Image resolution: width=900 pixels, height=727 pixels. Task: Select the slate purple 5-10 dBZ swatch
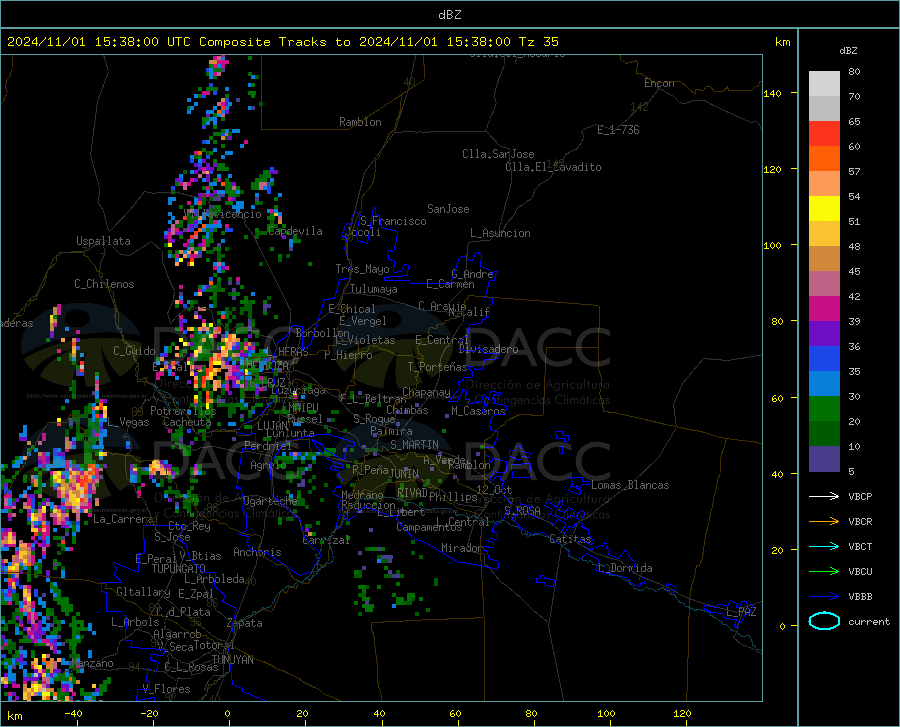click(x=824, y=459)
